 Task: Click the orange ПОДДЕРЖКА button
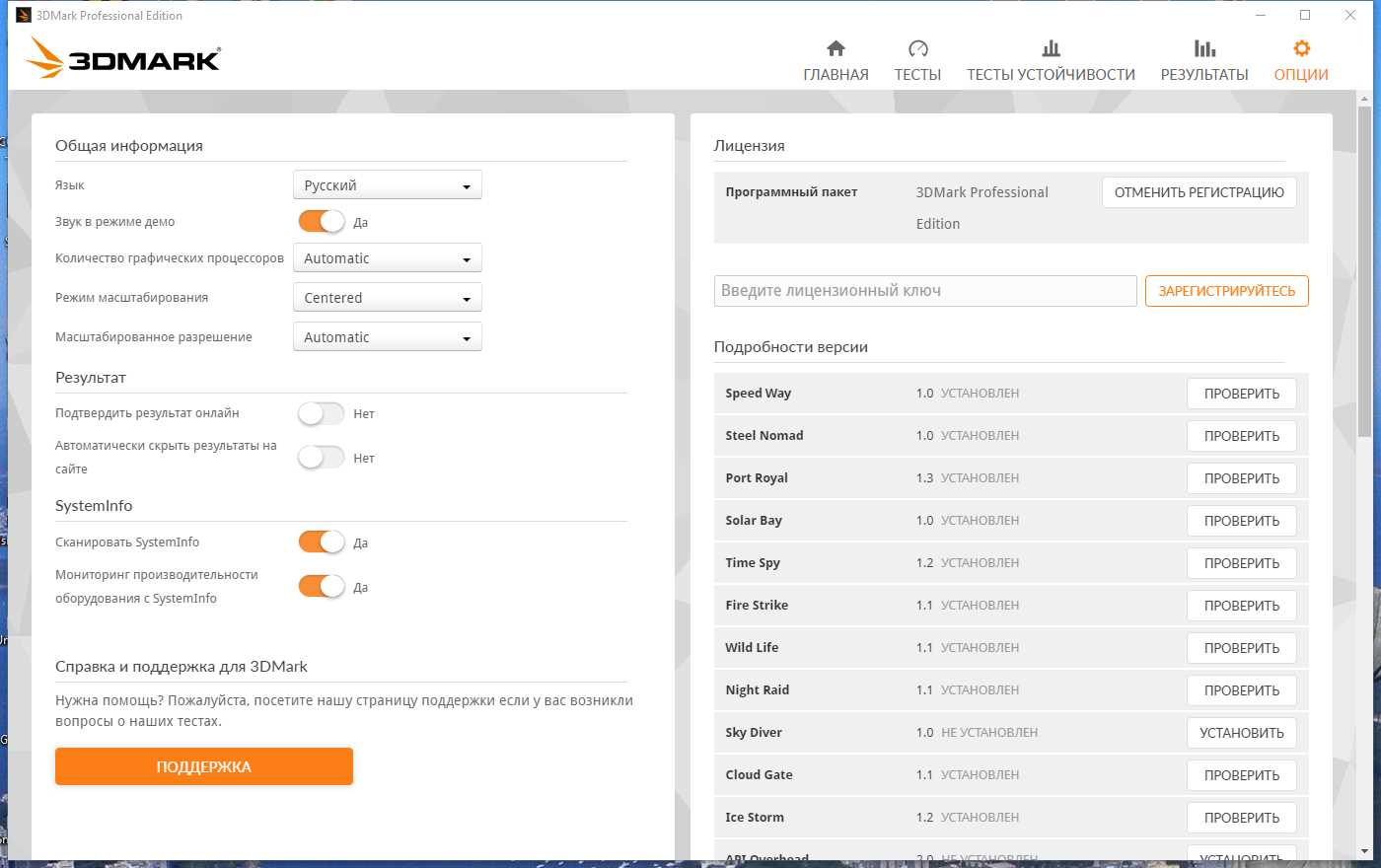(x=204, y=766)
